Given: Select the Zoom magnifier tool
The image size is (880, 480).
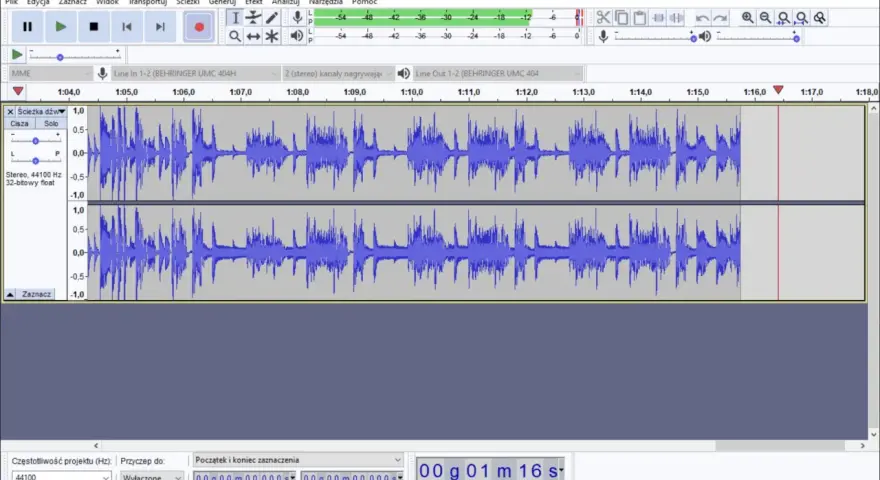Looking at the screenshot, I should 235,36.
